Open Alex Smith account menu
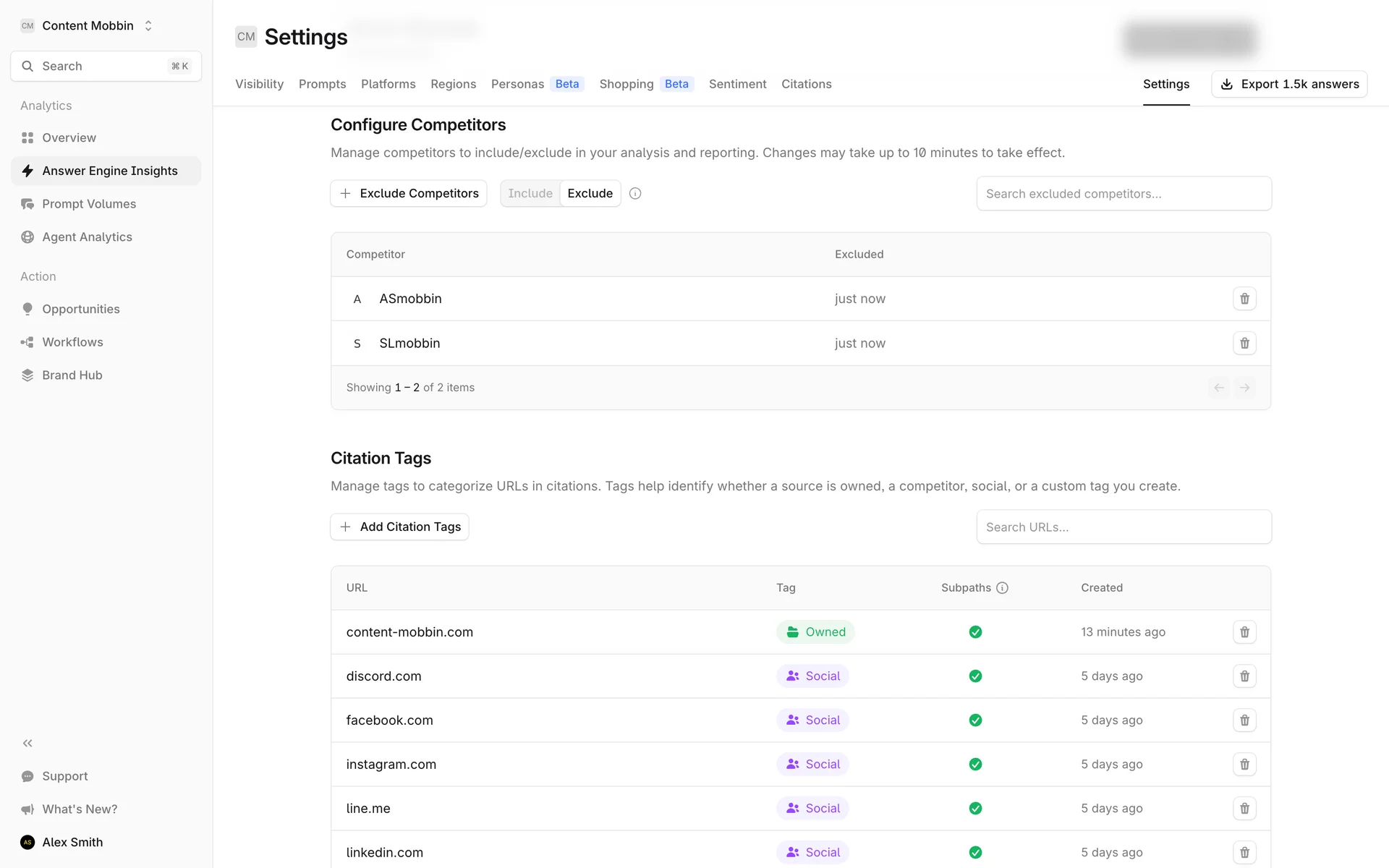This screenshot has width=1389, height=868. [x=72, y=842]
